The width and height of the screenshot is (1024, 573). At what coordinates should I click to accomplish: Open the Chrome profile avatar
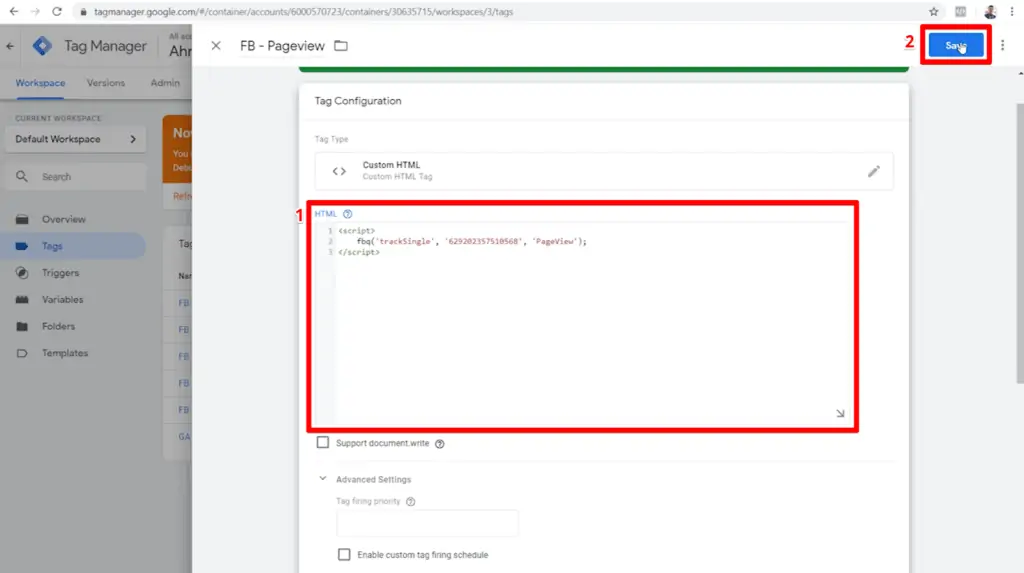(990, 11)
